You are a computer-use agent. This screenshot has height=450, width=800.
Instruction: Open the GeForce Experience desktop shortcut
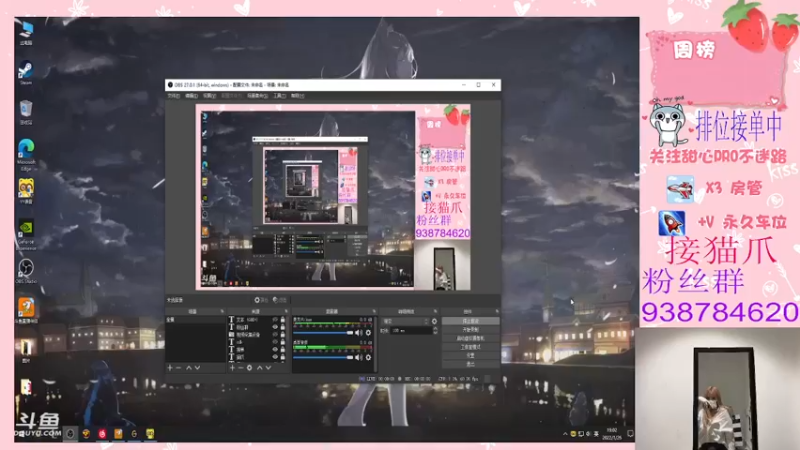[x=26, y=235]
